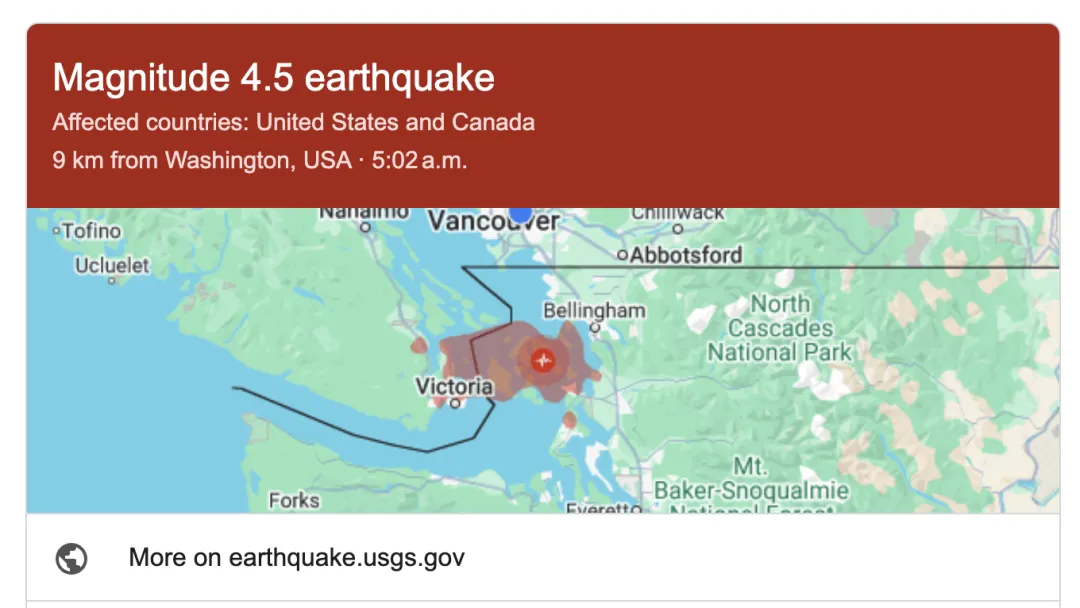Click the Tofino town marker
The image size is (1080, 608).
click(56, 231)
